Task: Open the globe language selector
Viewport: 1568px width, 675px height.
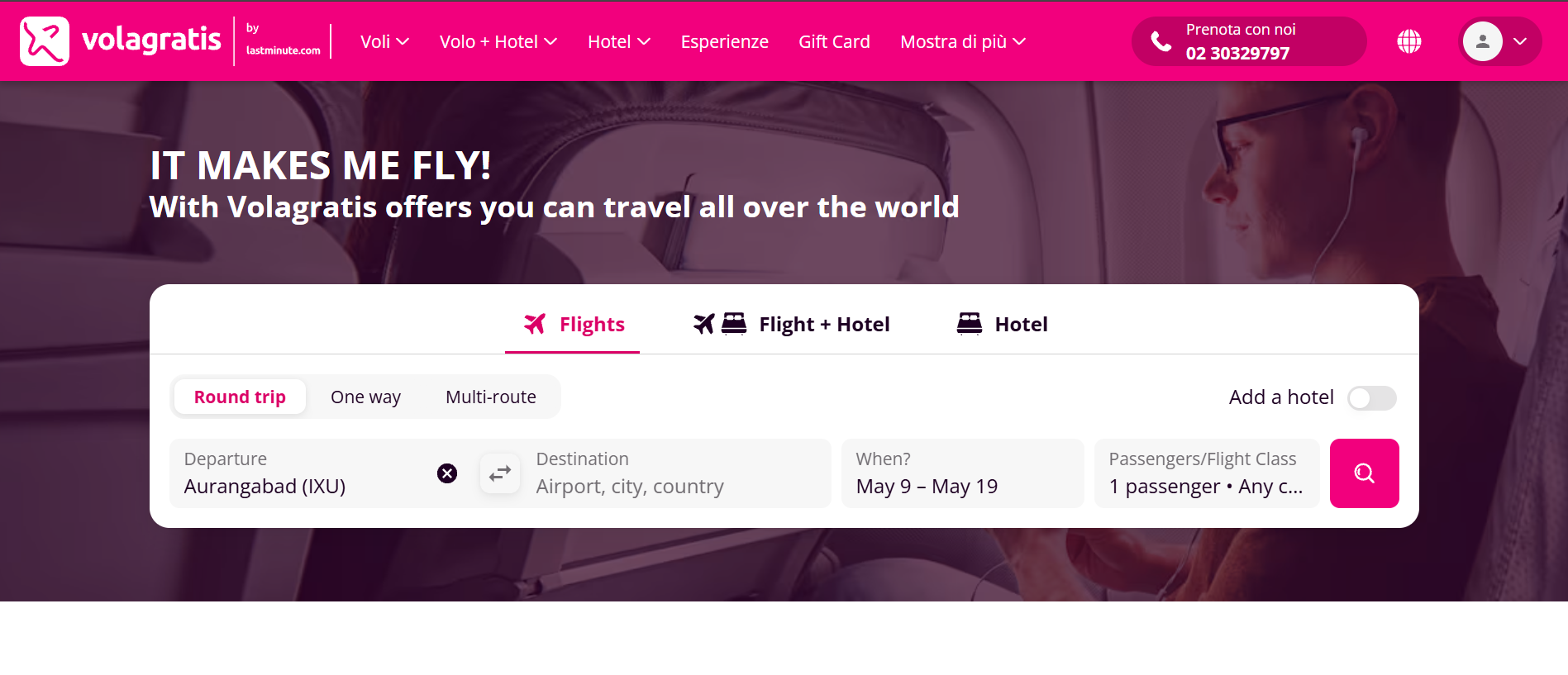Action: click(x=1409, y=41)
